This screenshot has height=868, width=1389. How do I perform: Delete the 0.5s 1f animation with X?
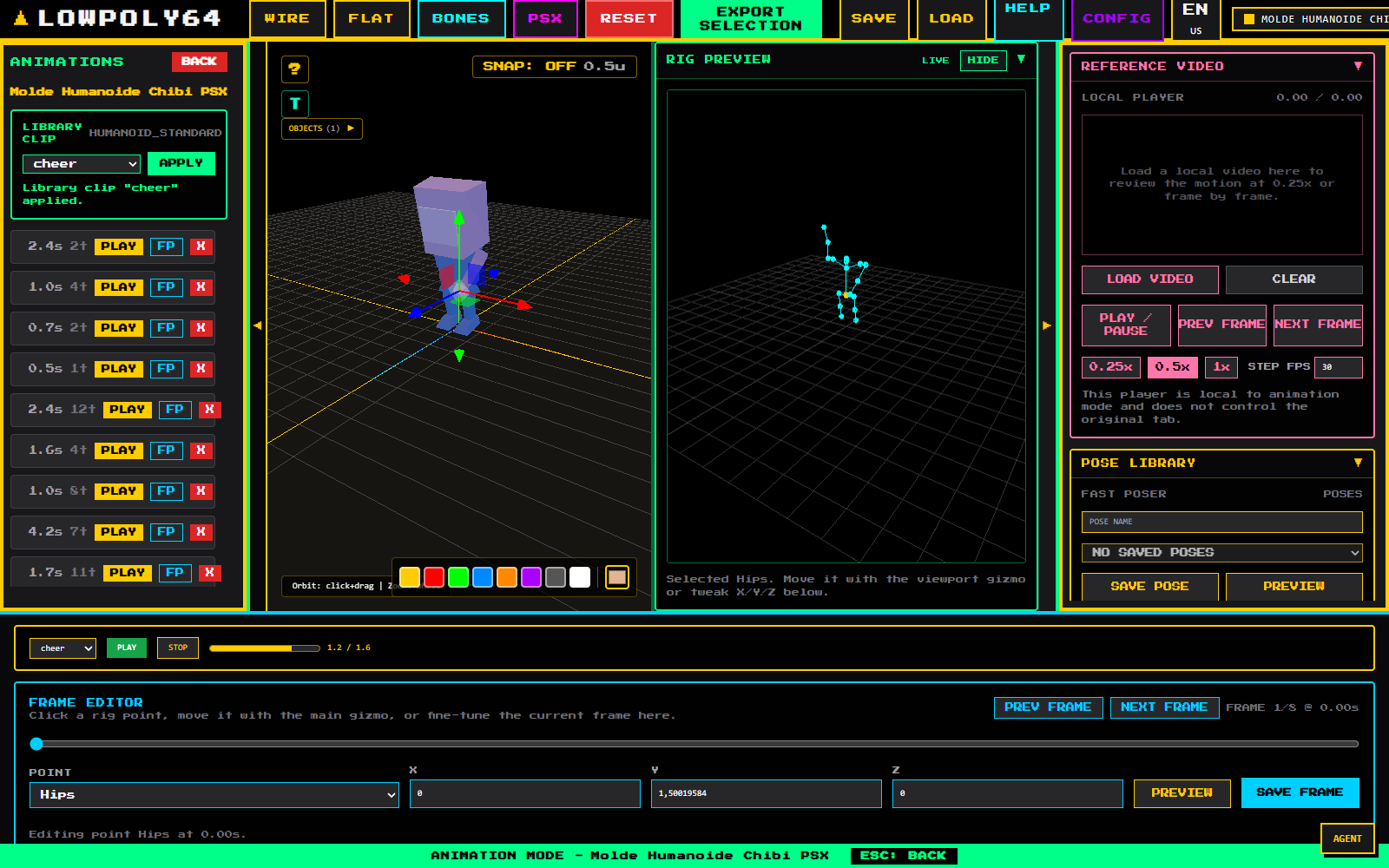(201, 369)
